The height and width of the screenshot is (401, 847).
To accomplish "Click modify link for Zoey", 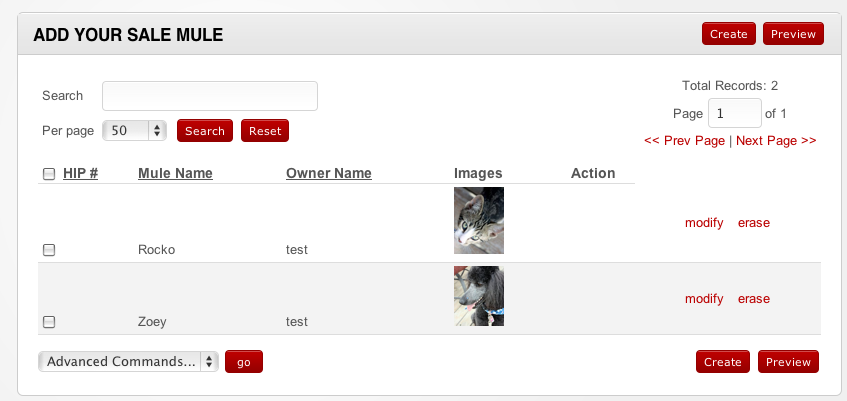I will point(704,299).
